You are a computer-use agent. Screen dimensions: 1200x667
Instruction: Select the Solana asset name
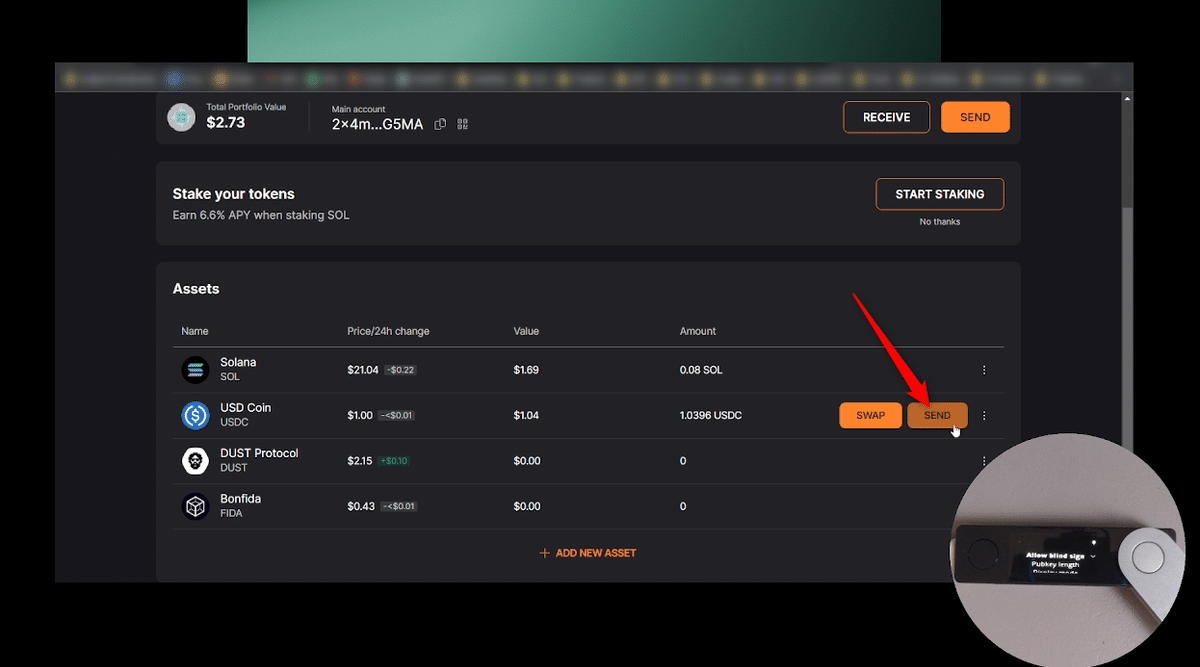point(238,362)
